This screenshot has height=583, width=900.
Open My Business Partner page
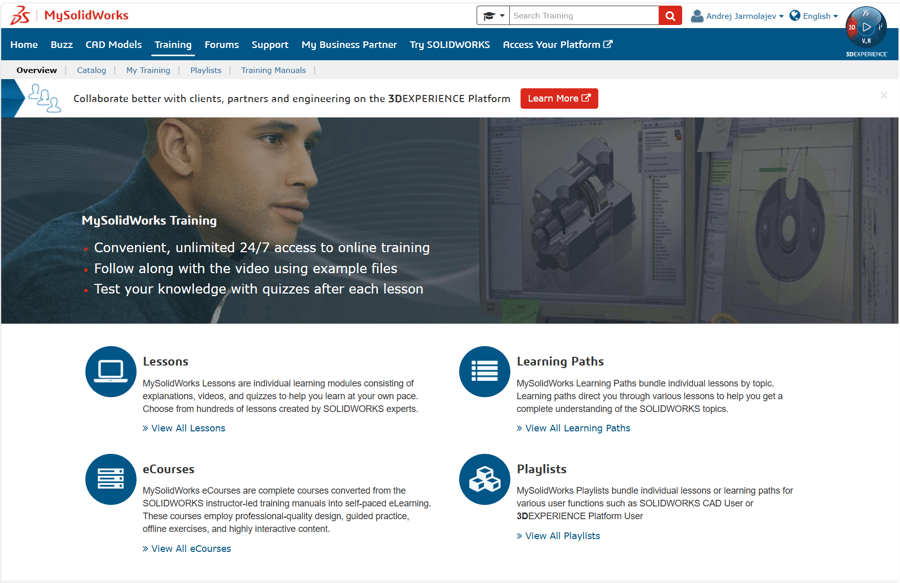pos(349,44)
